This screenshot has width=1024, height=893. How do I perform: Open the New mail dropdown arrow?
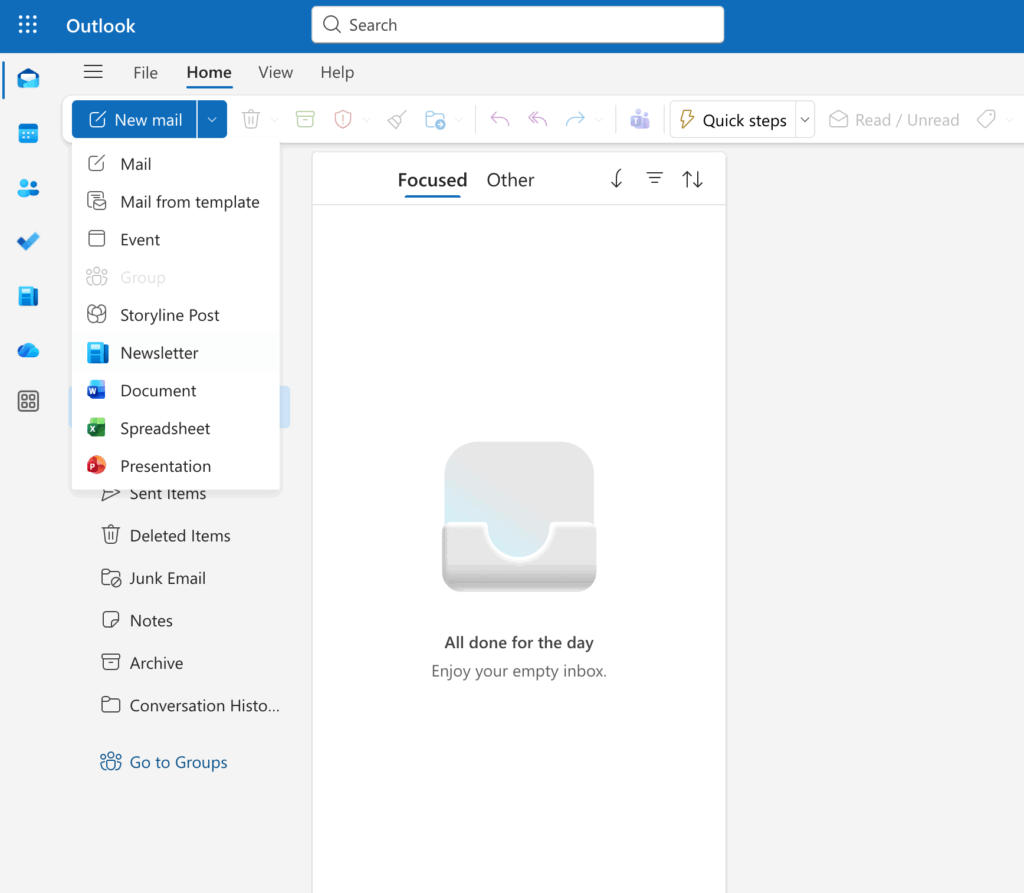point(211,119)
